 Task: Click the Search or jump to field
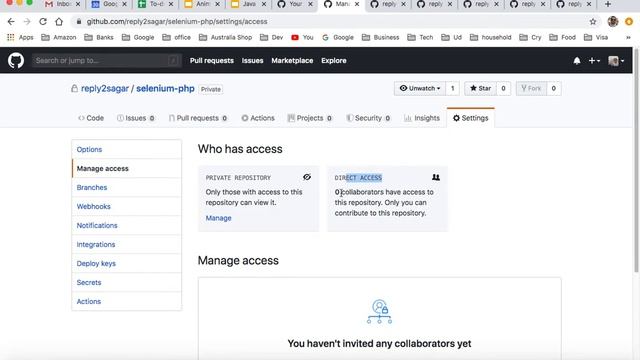(x=107, y=60)
